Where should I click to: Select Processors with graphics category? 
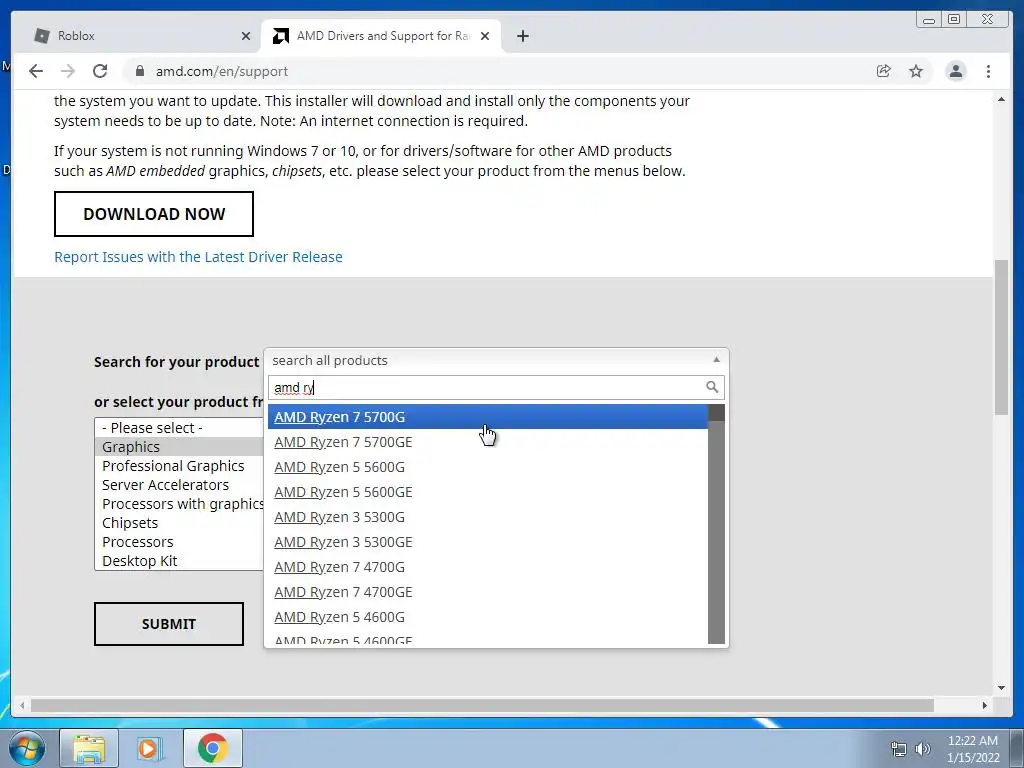(x=180, y=504)
